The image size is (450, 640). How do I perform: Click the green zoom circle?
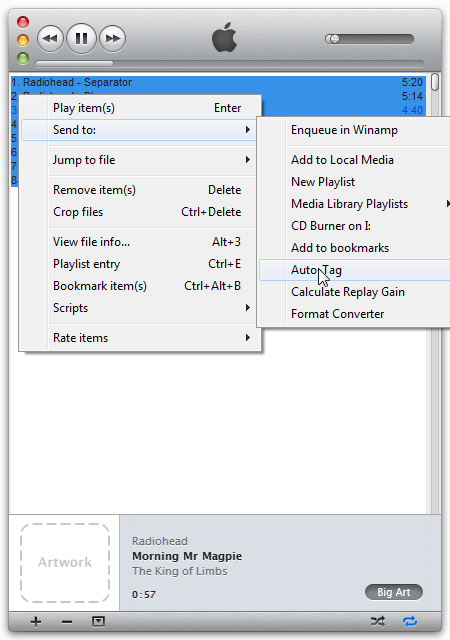click(x=23, y=58)
